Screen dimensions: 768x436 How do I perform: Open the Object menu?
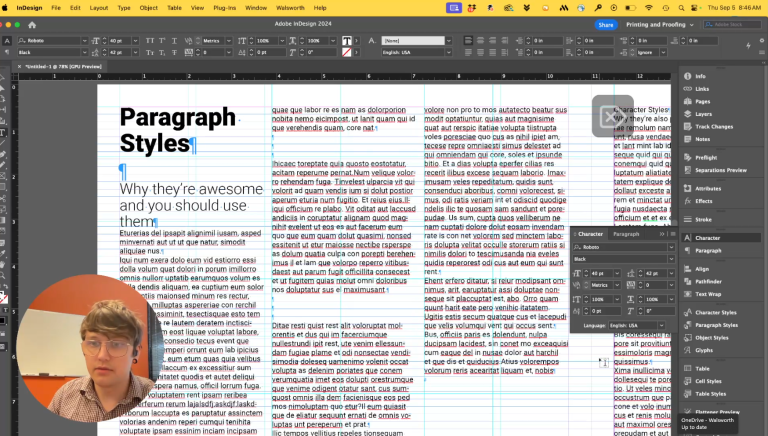[148, 8]
